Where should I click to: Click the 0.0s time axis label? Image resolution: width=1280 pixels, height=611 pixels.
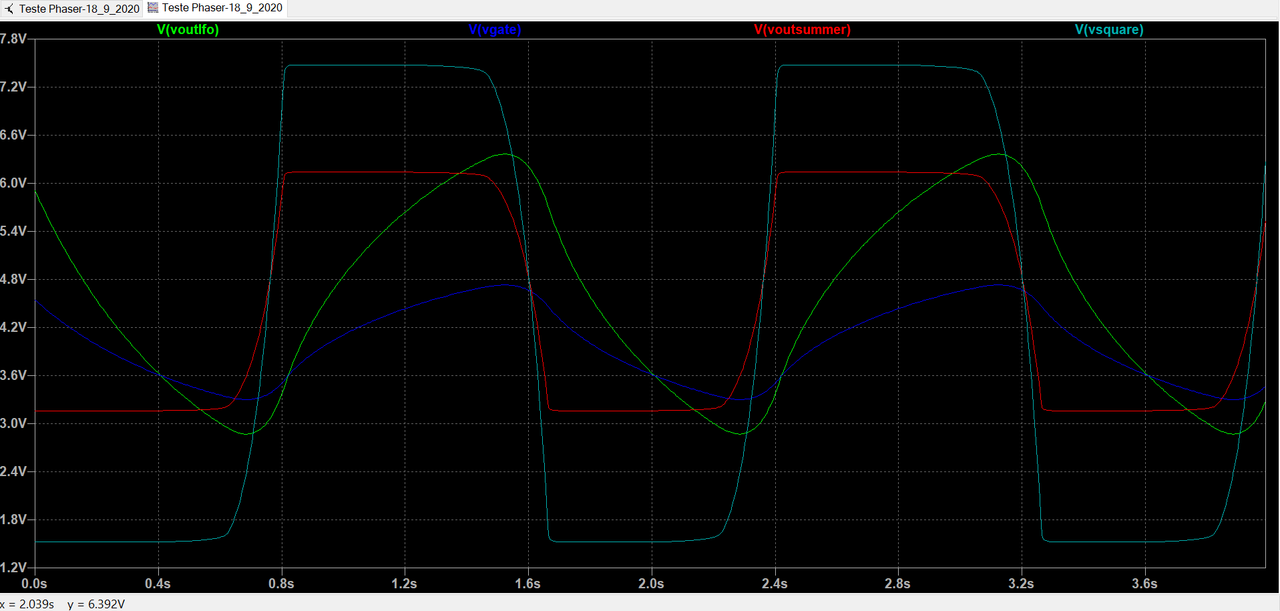34,583
